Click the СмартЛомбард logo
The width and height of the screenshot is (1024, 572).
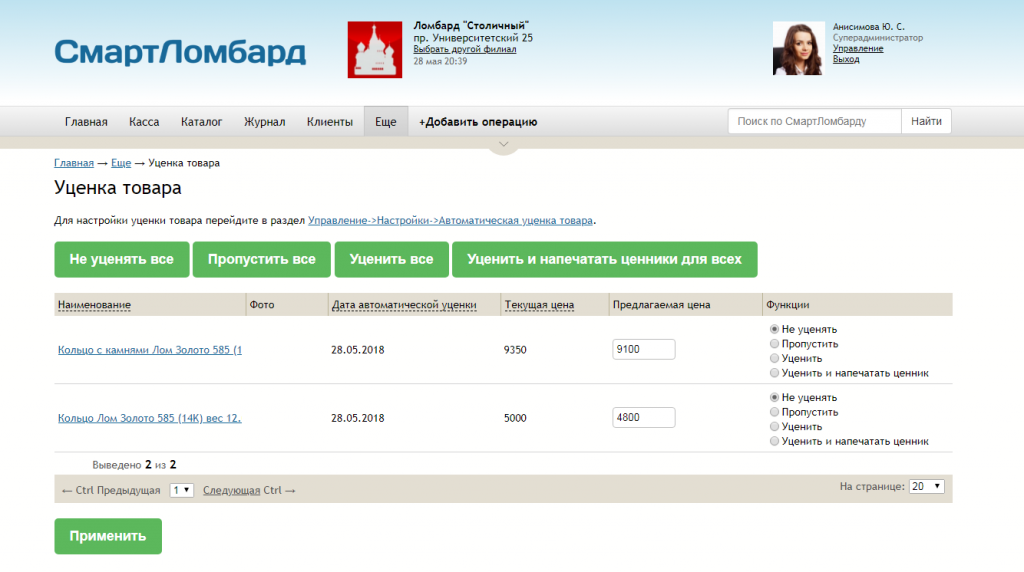180,52
